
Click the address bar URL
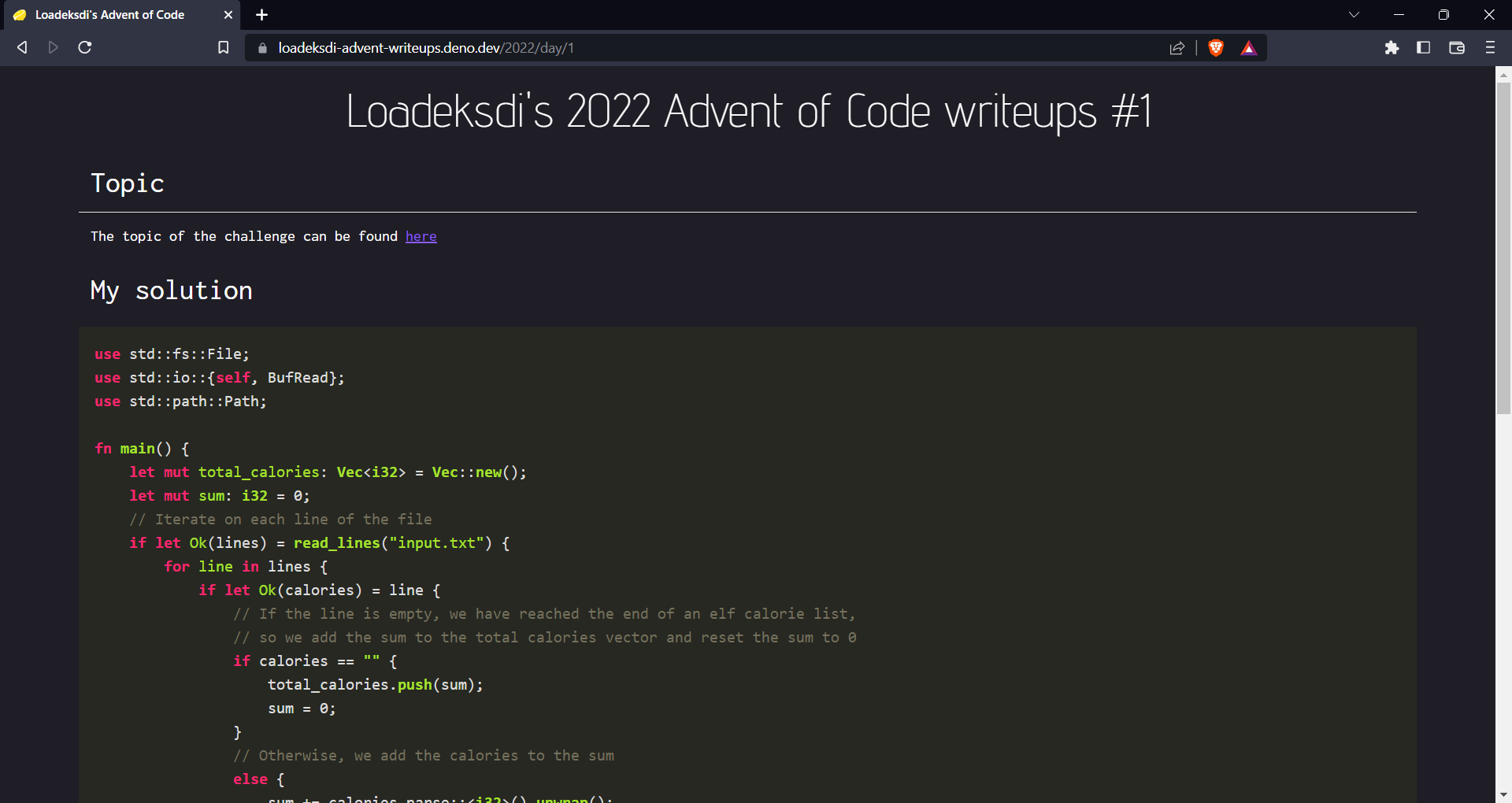[x=426, y=48]
